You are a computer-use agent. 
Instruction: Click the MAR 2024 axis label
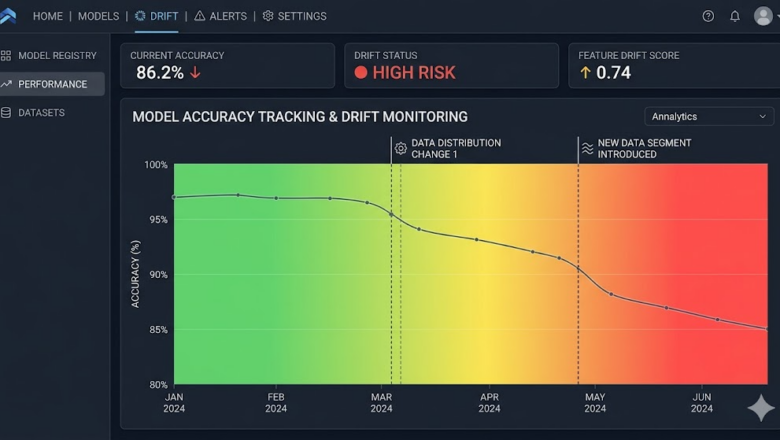coord(382,403)
